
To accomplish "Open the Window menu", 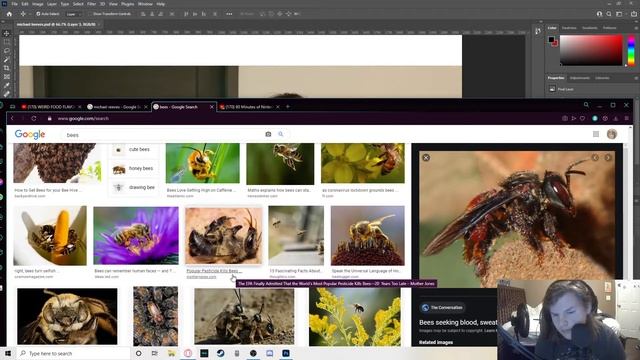I will [145, 4].
